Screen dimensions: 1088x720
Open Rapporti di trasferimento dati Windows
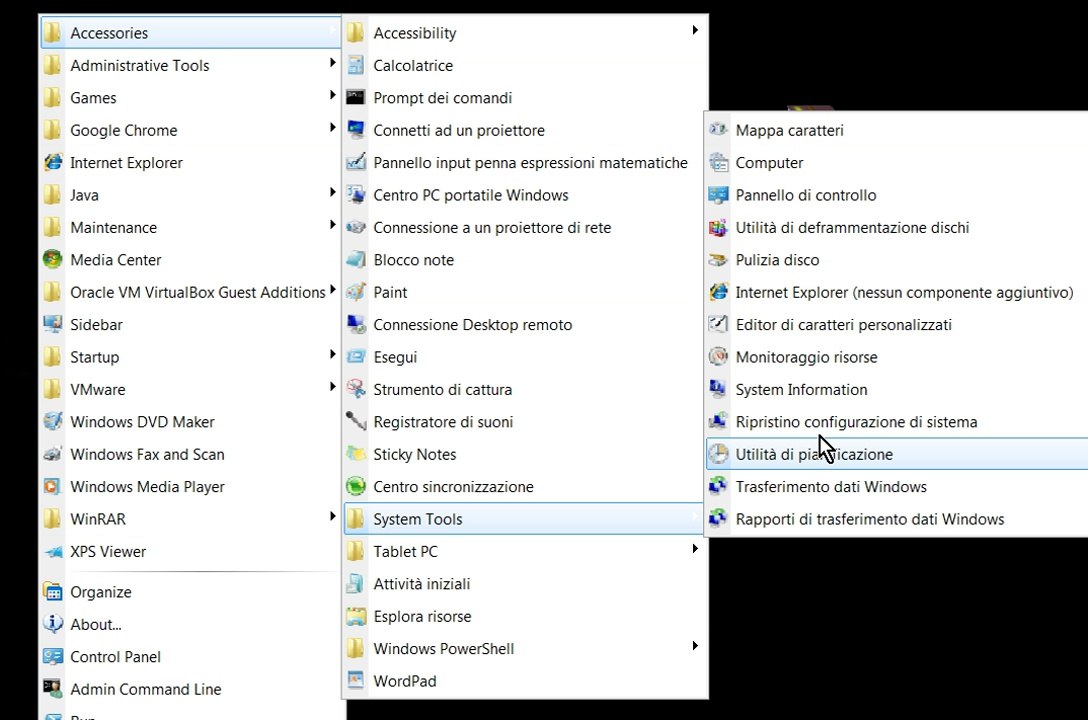click(897, 519)
